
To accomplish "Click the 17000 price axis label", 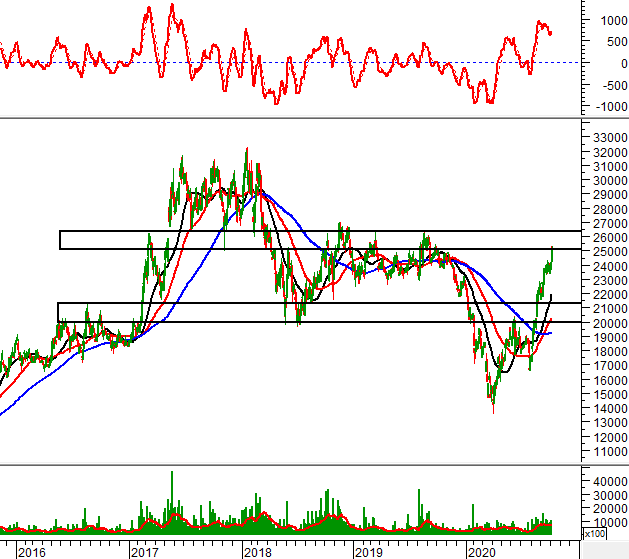I will click(610, 365).
